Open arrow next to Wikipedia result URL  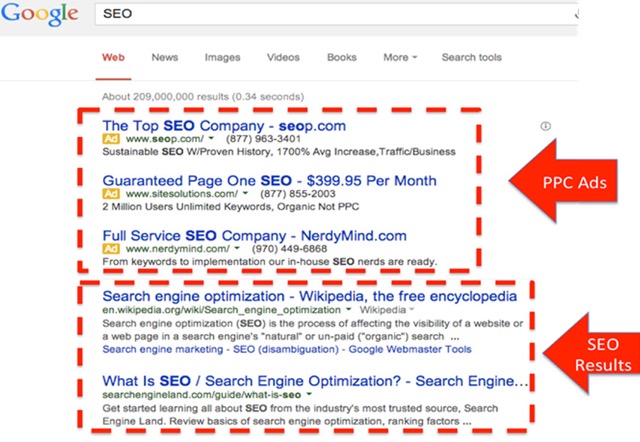[x=348, y=309]
